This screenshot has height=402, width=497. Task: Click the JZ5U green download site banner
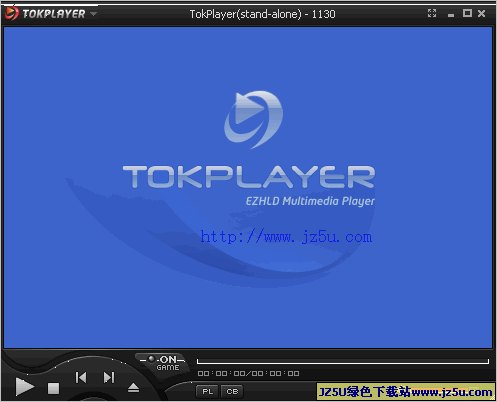pyautogui.click(x=405, y=392)
